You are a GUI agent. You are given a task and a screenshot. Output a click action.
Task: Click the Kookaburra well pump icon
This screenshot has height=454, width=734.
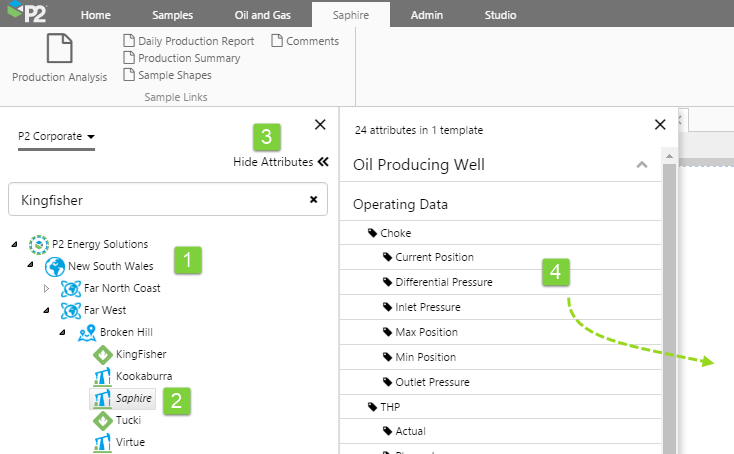102,376
